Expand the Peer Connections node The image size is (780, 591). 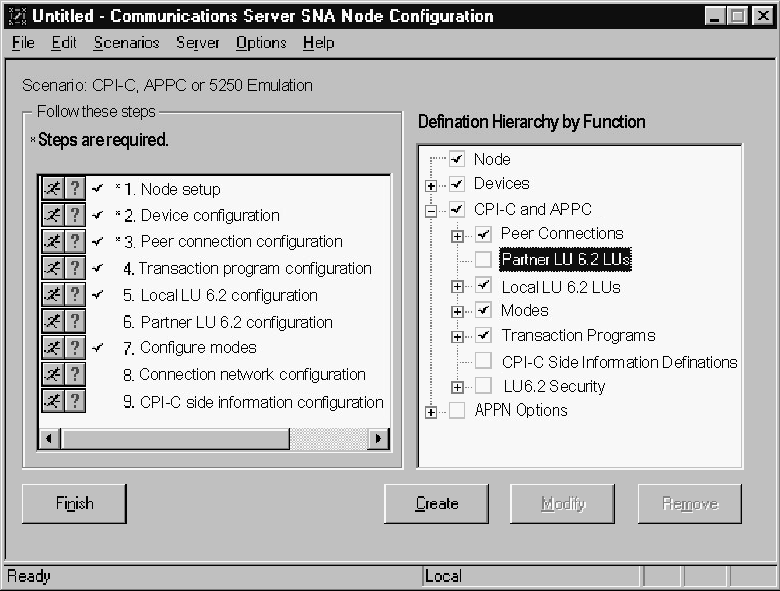coord(458,236)
